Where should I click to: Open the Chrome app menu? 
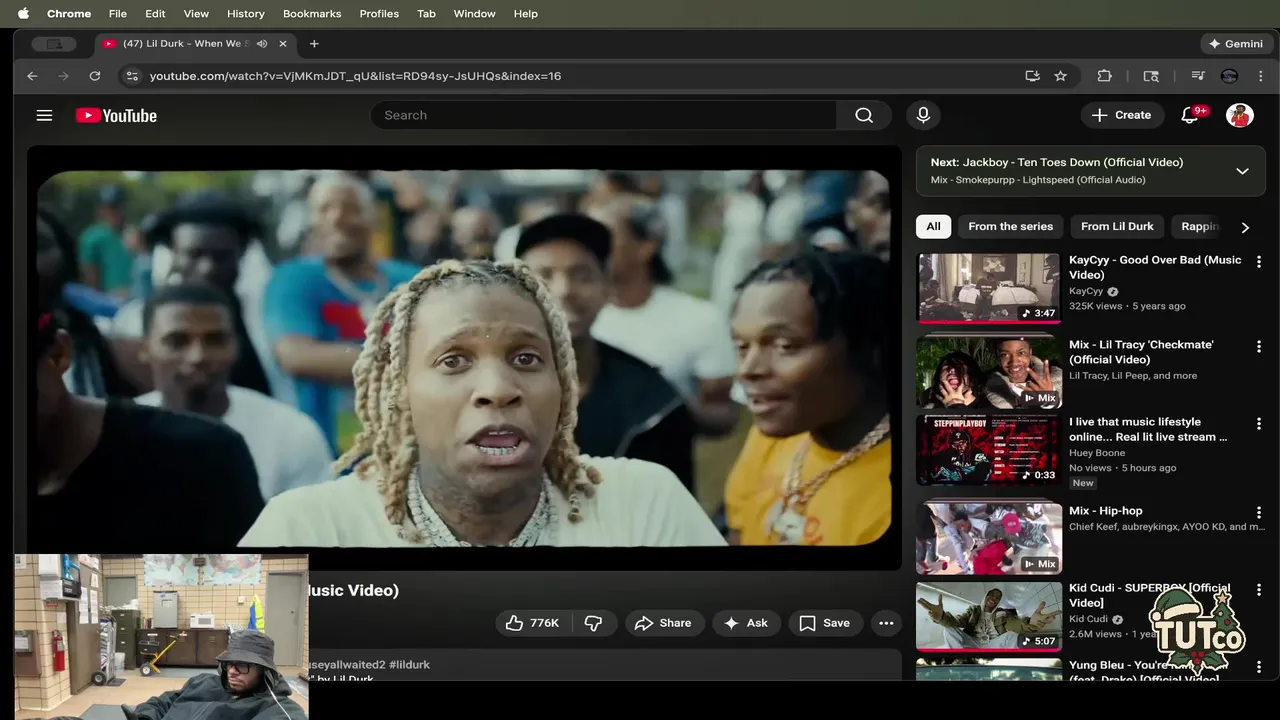click(69, 14)
